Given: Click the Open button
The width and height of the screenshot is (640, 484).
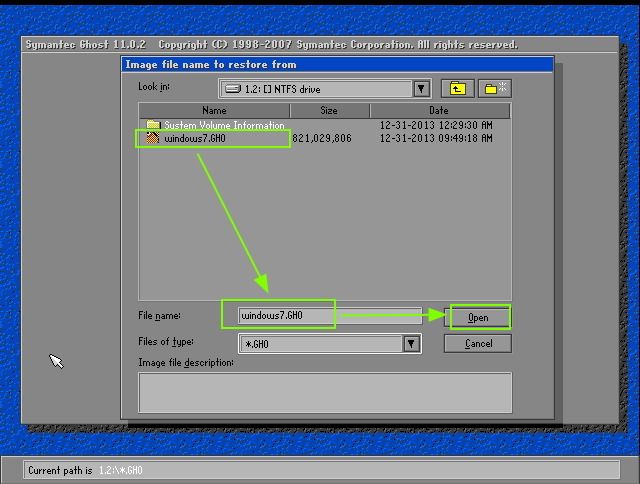Looking at the screenshot, I should click(x=478, y=317).
